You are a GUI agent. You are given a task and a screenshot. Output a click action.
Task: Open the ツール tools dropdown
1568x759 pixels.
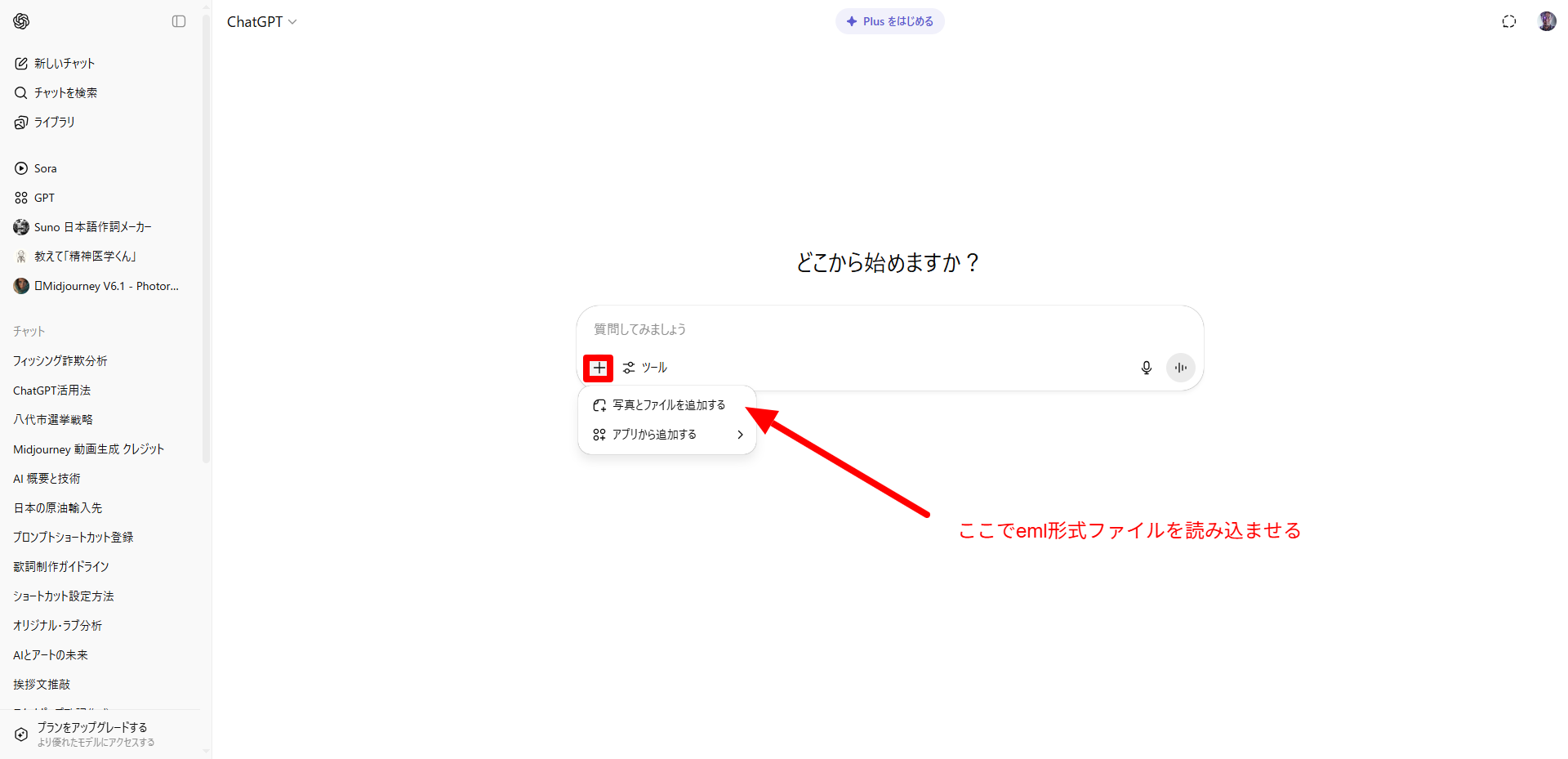(645, 368)
